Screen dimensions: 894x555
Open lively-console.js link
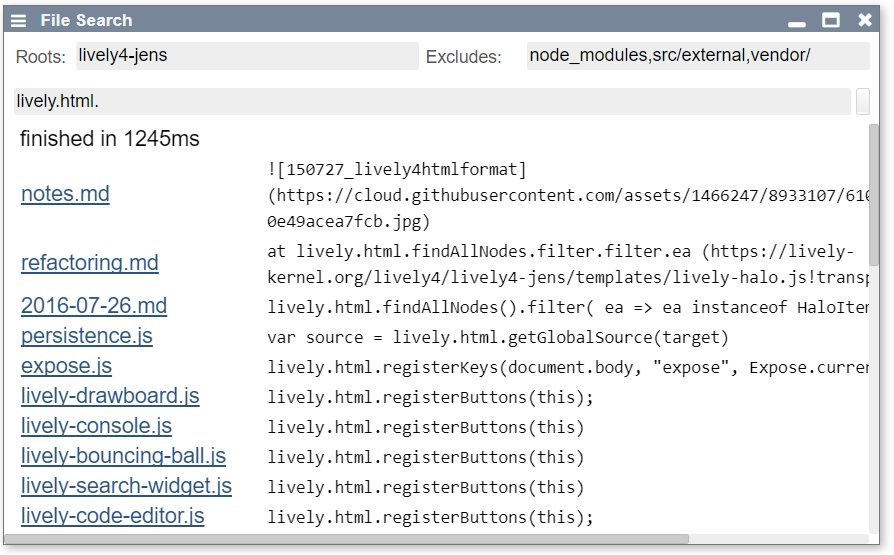(96, 426)
